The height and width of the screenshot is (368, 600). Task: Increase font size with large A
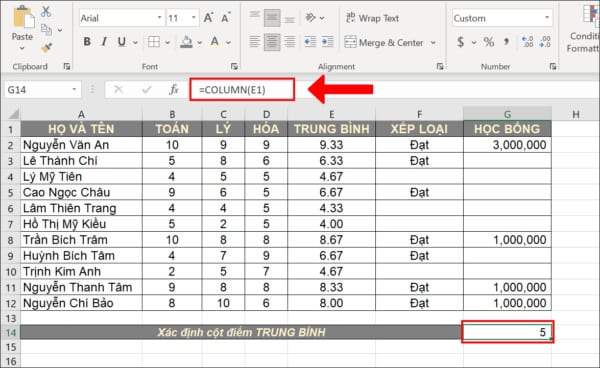[209, 18]
